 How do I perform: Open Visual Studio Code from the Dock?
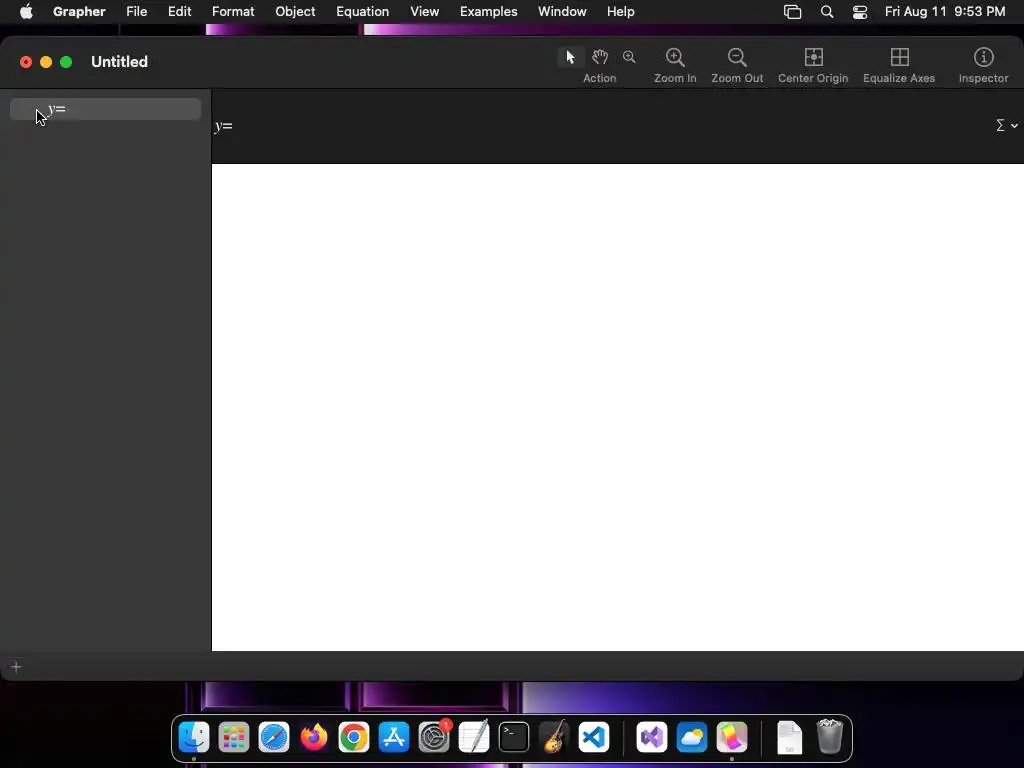tap(594, 737)
